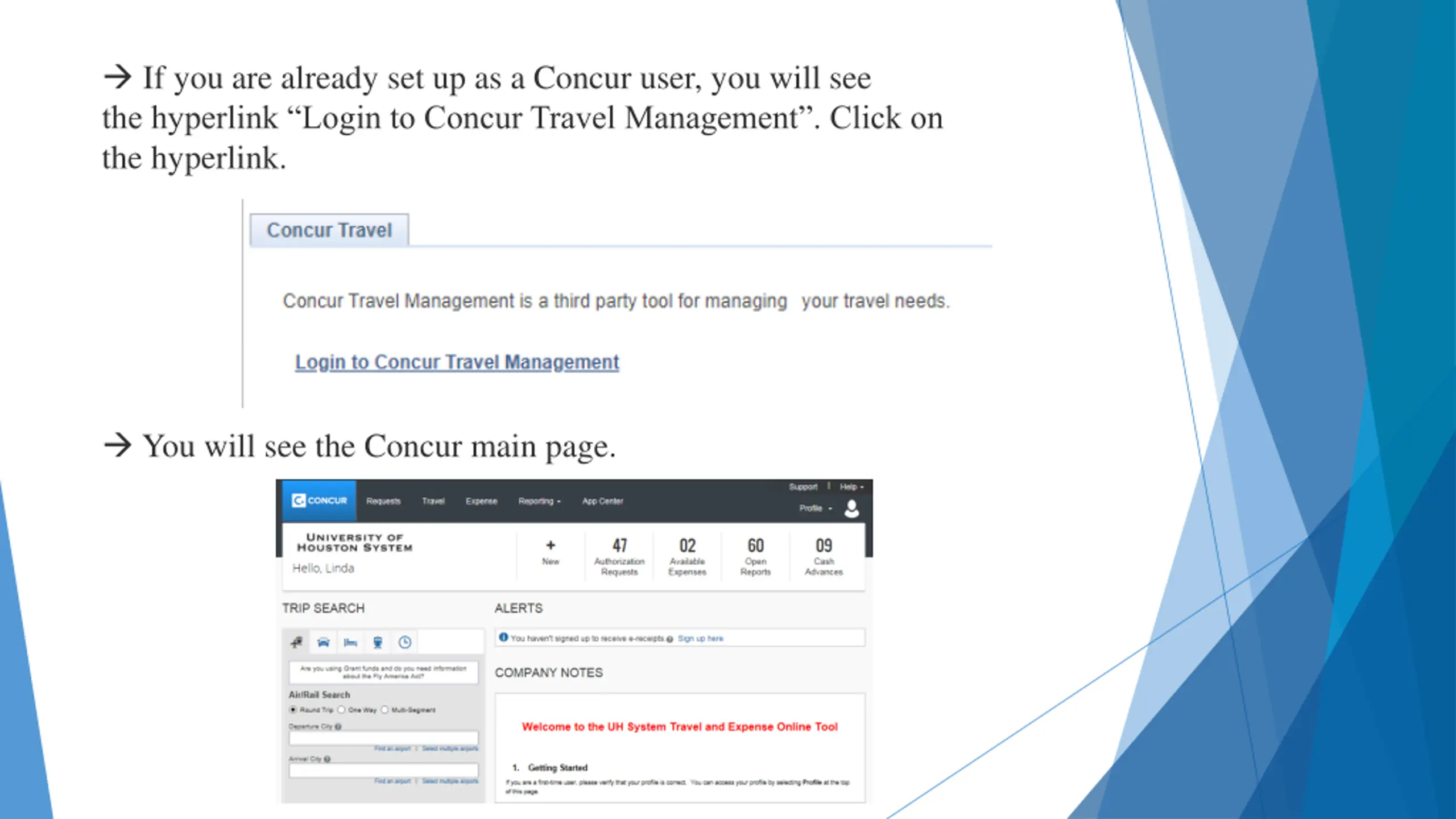Select the Multi-Segment radio button

[x=384, y=710]
